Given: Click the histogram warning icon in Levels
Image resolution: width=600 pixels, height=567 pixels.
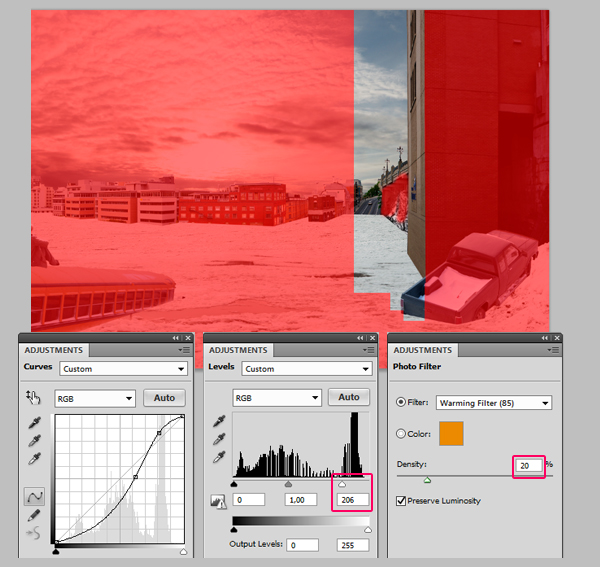Looking at the screenshot, I should (x=218, y=502).
